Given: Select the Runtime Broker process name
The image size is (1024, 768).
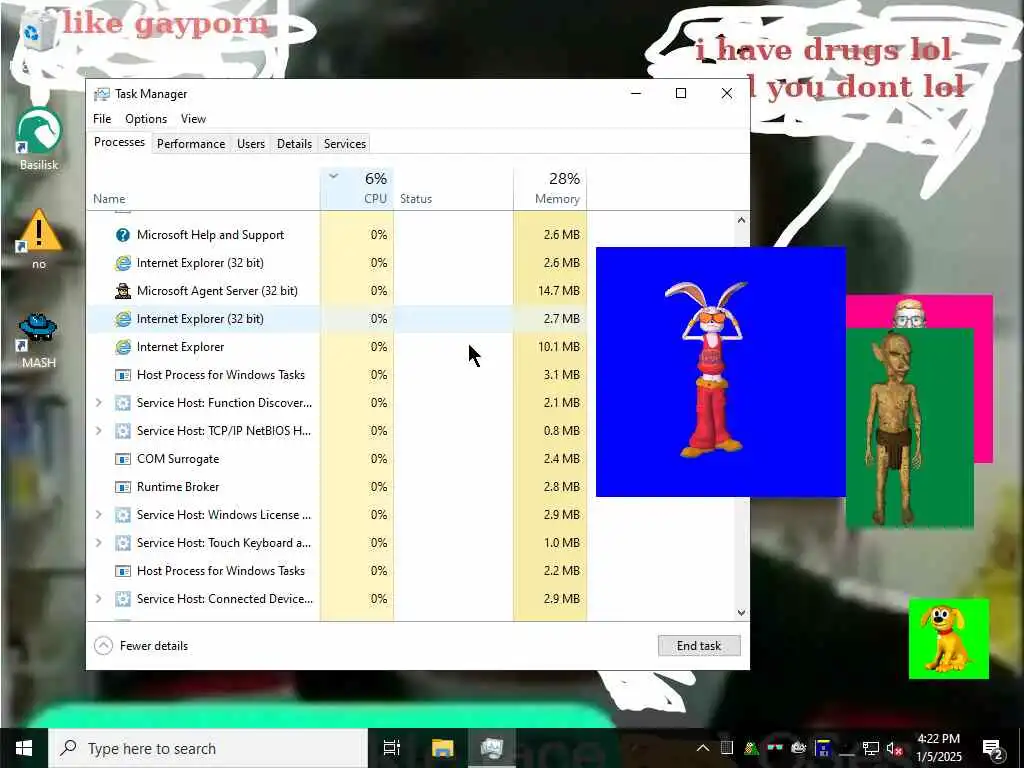Looking at the screenshot, I should pos(178,487).
